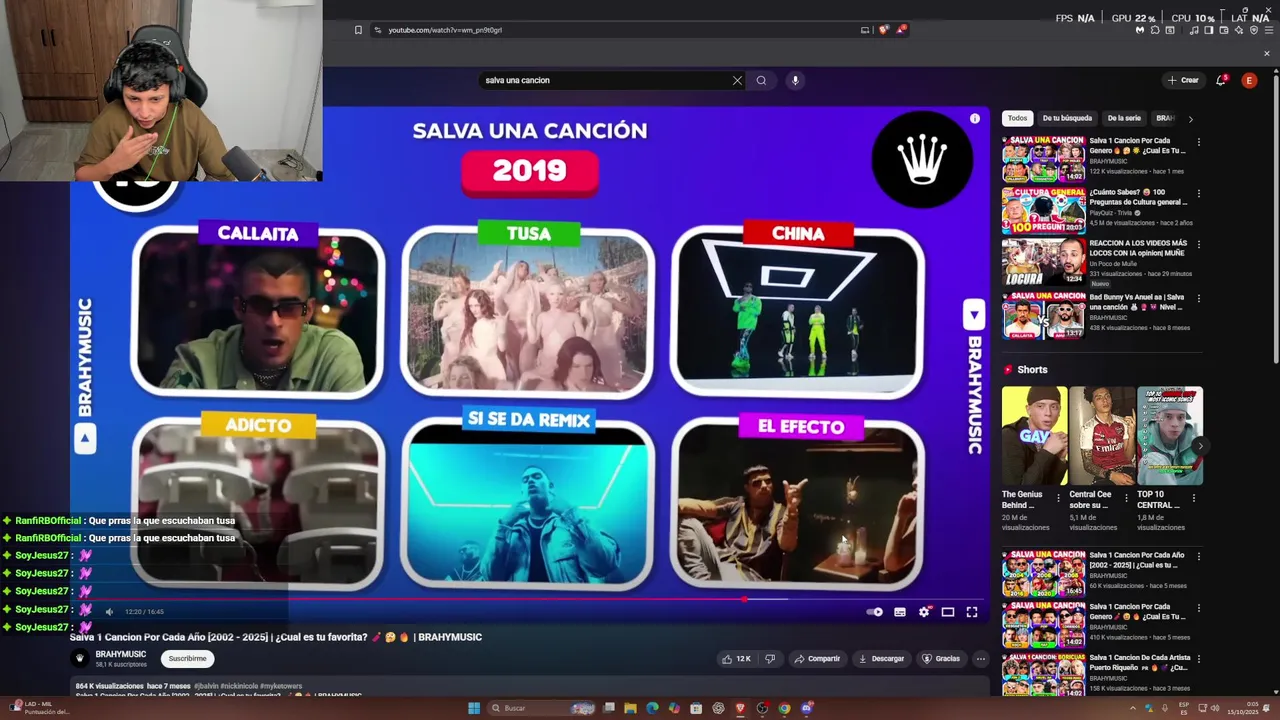
Task: Mute the video volume icon
Action: [x=110, y=612]
